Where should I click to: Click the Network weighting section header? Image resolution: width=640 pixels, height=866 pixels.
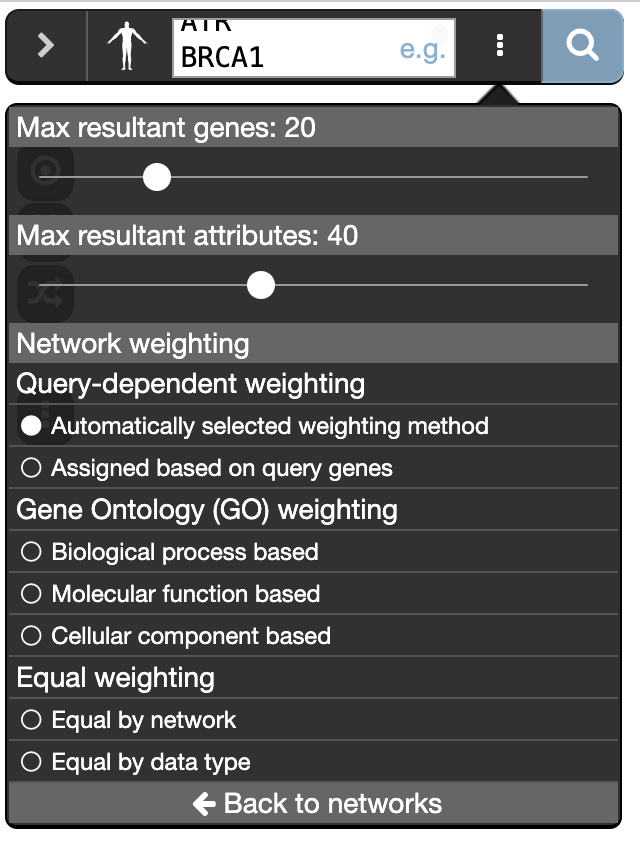coord(133,344)
